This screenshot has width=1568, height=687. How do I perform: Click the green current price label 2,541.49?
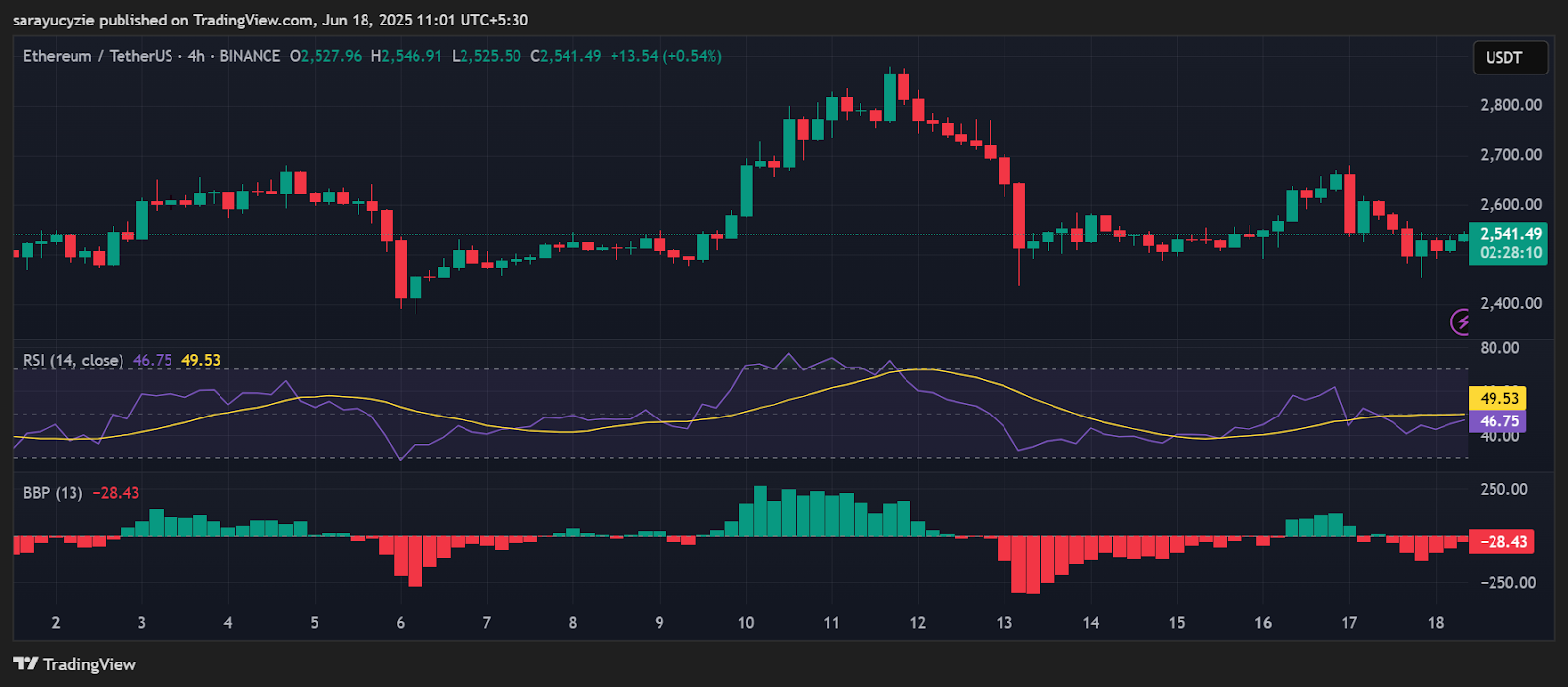[x=1509, y=234]
